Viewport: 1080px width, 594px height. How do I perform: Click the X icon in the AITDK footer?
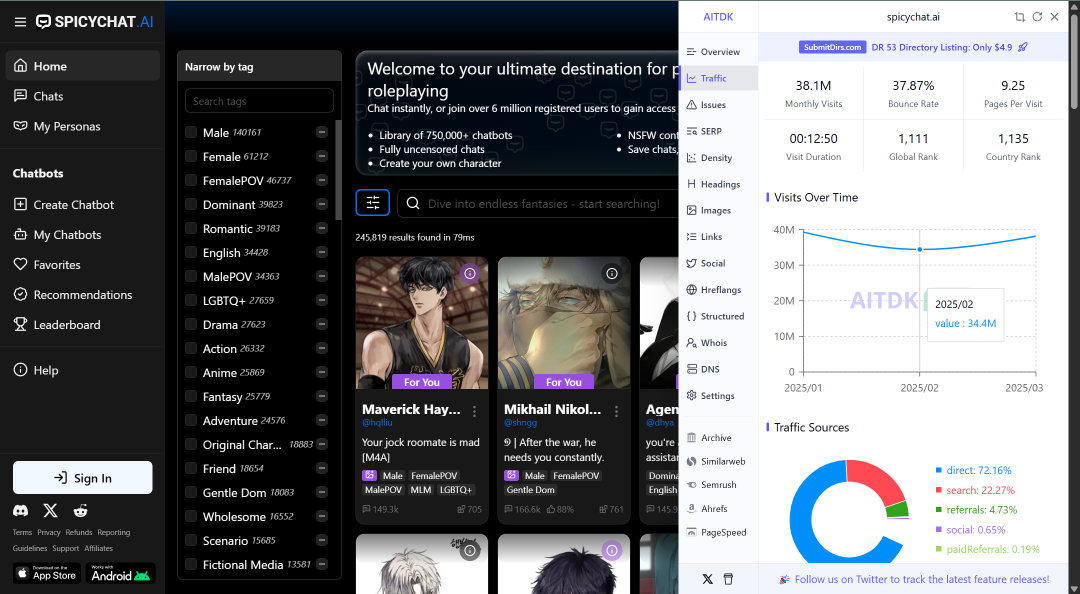point(707,579)
